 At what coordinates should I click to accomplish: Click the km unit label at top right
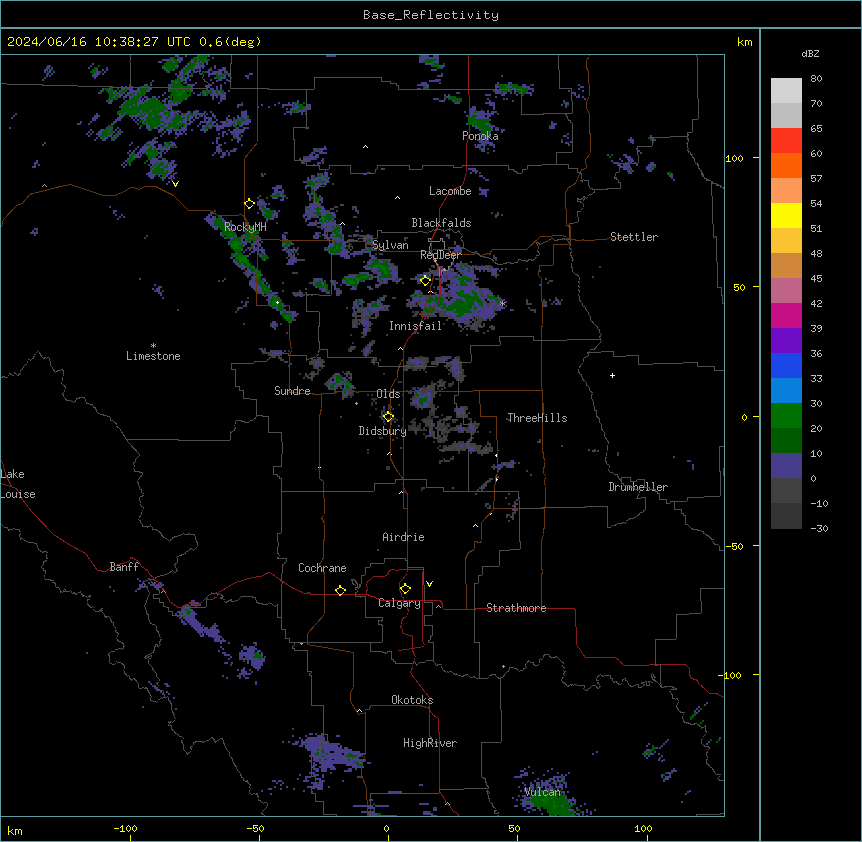pos(745,42)
